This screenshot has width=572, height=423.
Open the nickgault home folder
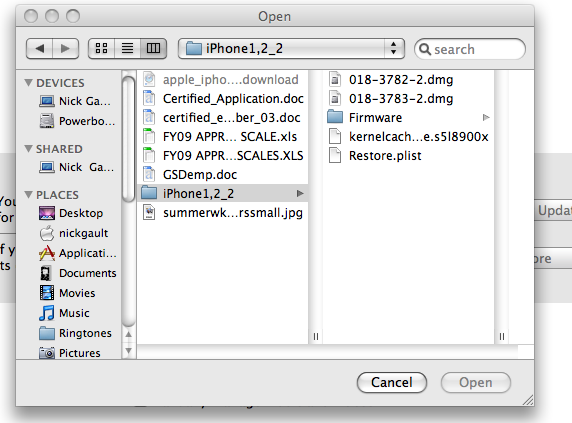[74, 233]
